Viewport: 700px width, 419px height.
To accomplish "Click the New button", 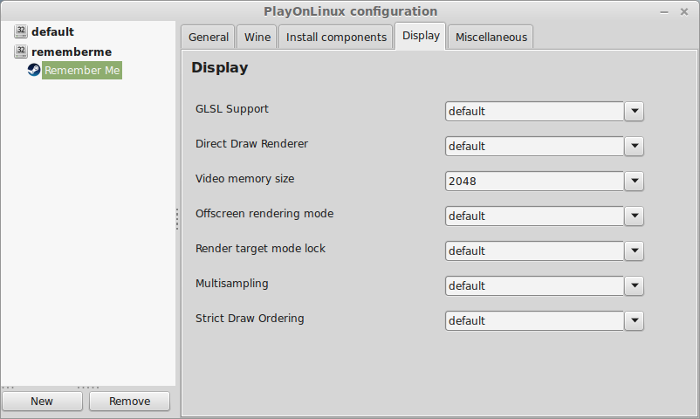I will pos(42,401).
